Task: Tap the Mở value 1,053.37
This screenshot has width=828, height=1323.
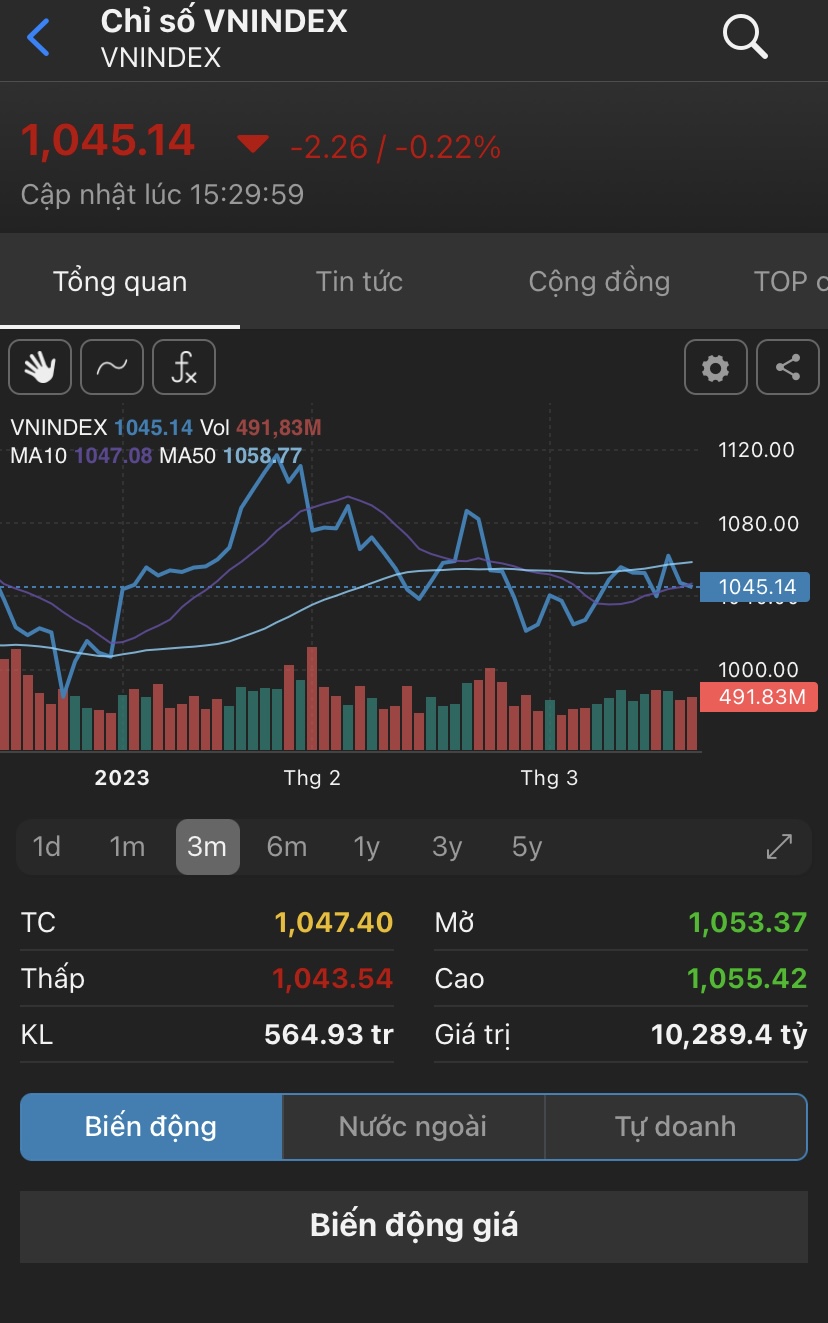Action: coord(748,922)
